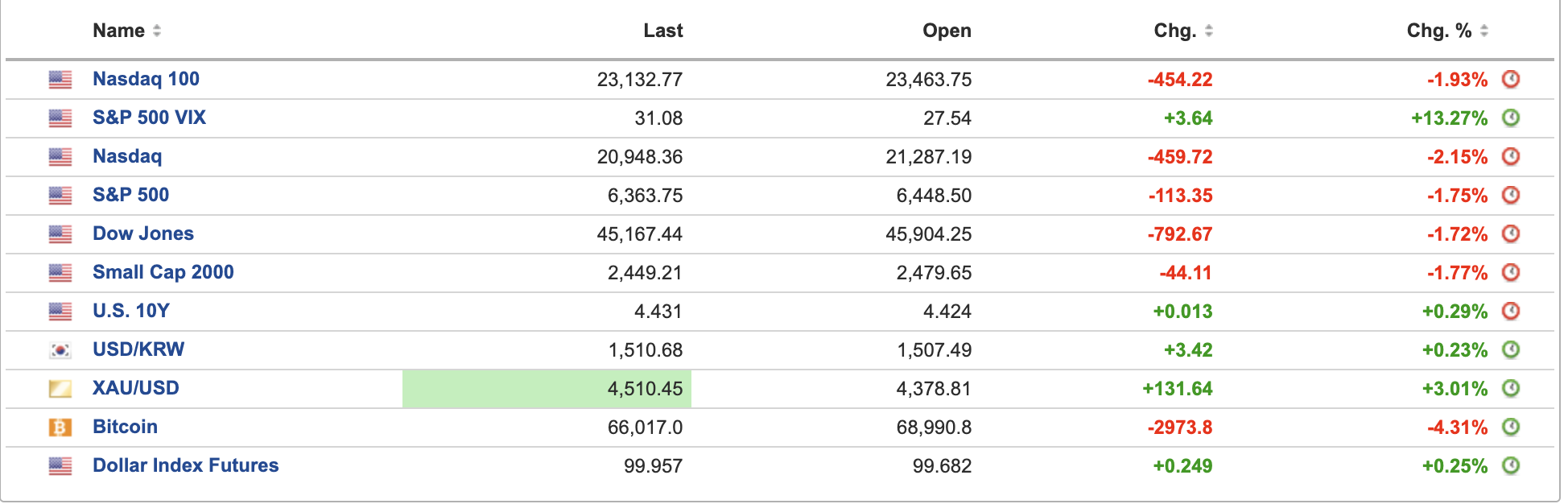Click the green clock icon in S&P 500 VIX row
The width and height of the screenshot is (1568, 504).
coord(1511,118)
